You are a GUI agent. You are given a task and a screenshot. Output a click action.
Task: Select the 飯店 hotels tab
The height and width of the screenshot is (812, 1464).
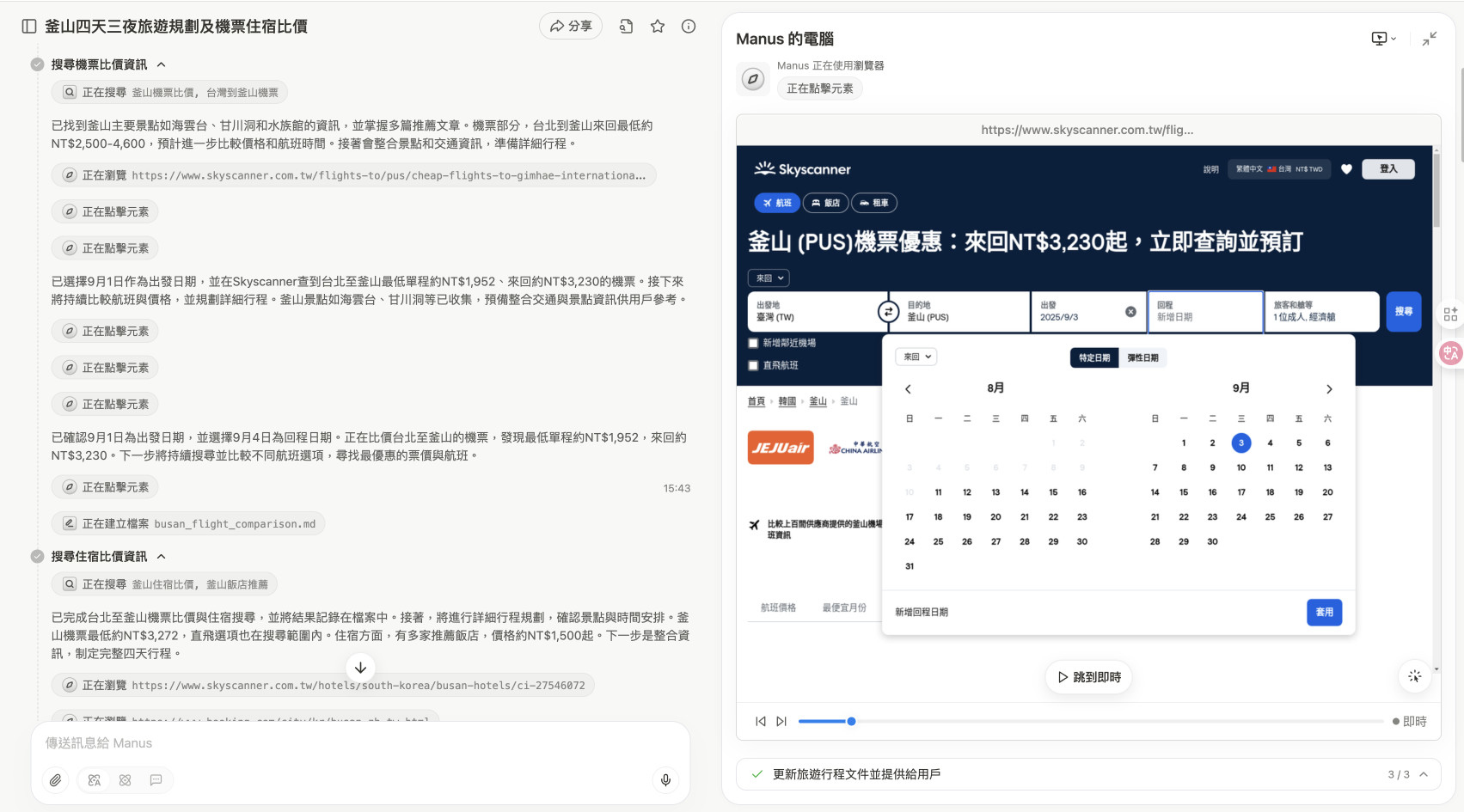coord(825,203)
